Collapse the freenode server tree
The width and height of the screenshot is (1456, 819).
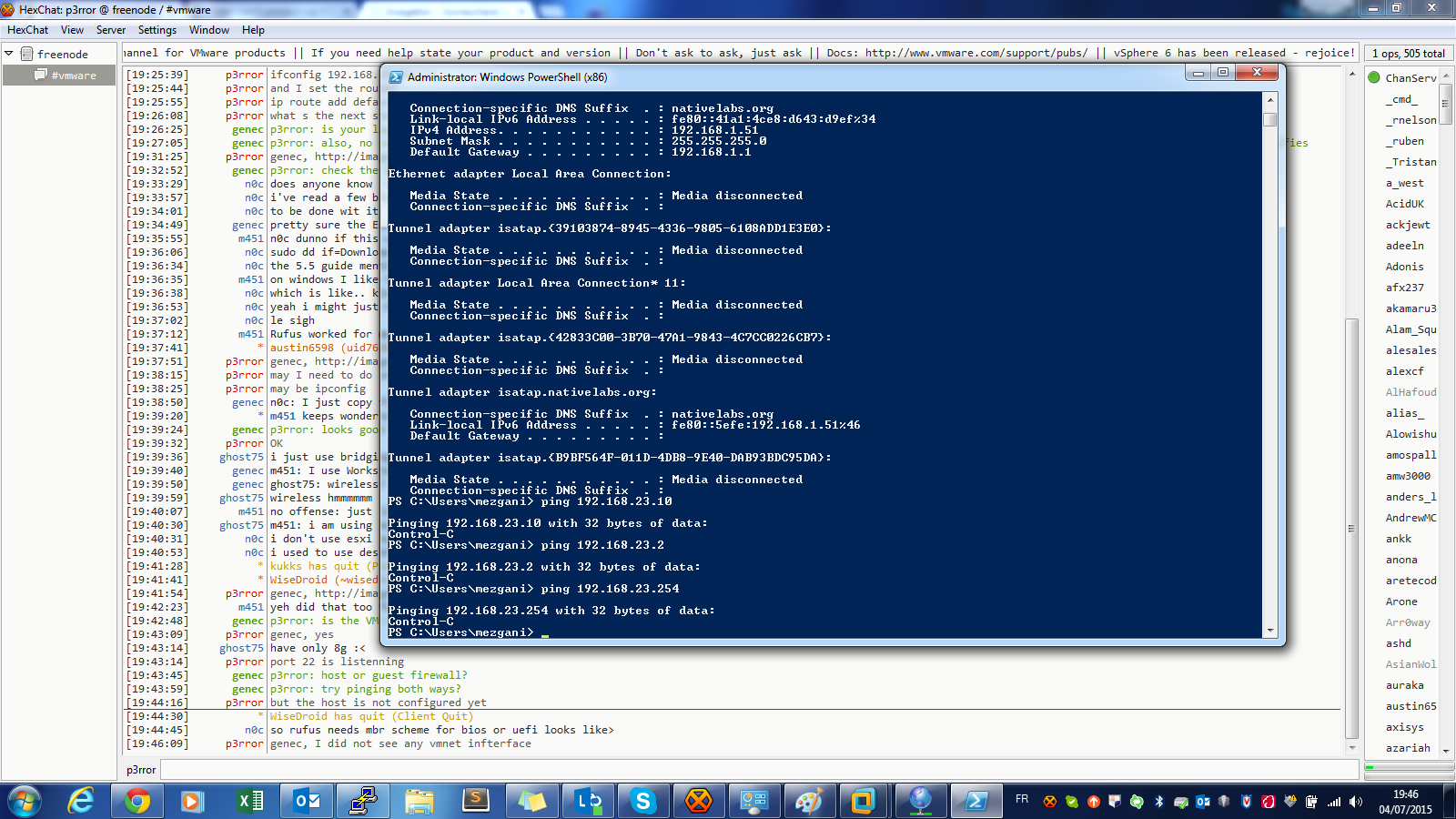tap(9, 54)
